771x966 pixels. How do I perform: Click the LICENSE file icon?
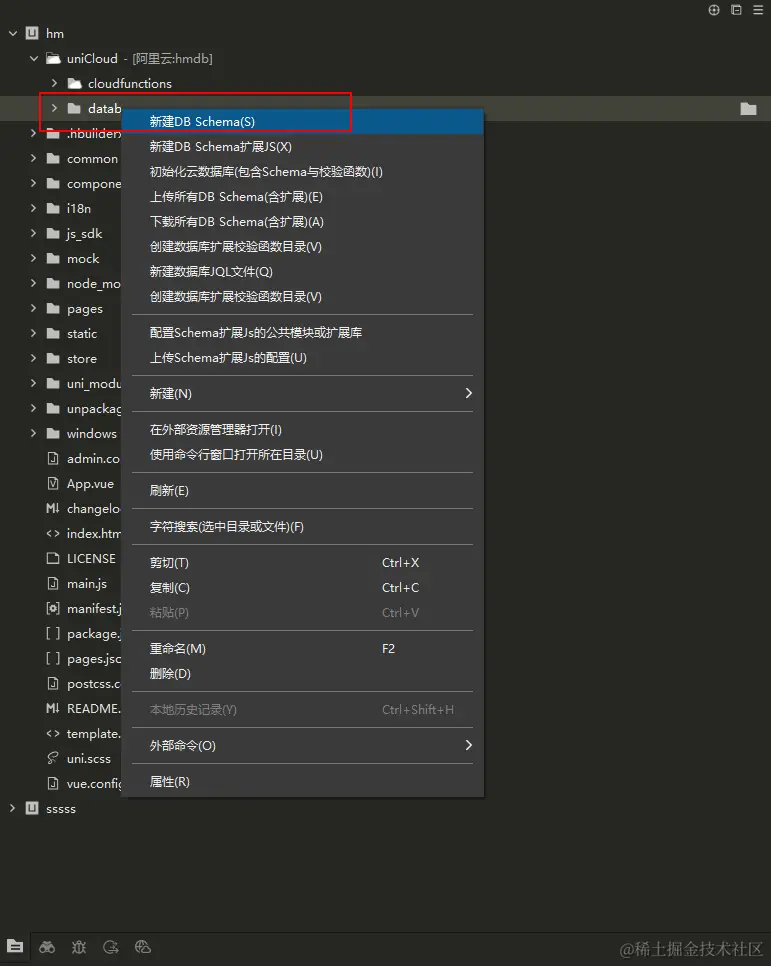click(x=53, y=558)
